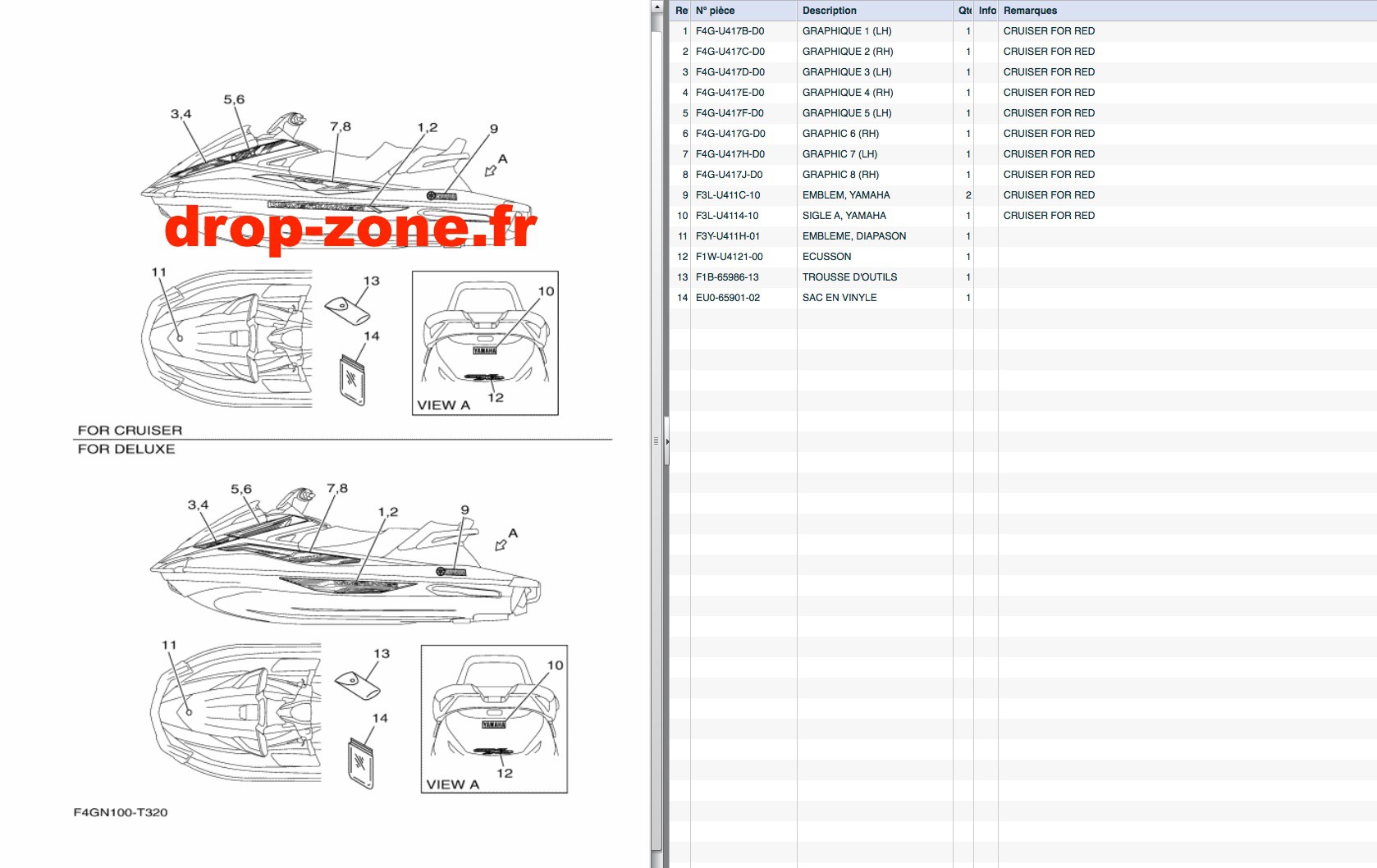
Task: Select the EMBLEME, DIAPASON row
Action: pyautogui.click(x=1022, y=236)
